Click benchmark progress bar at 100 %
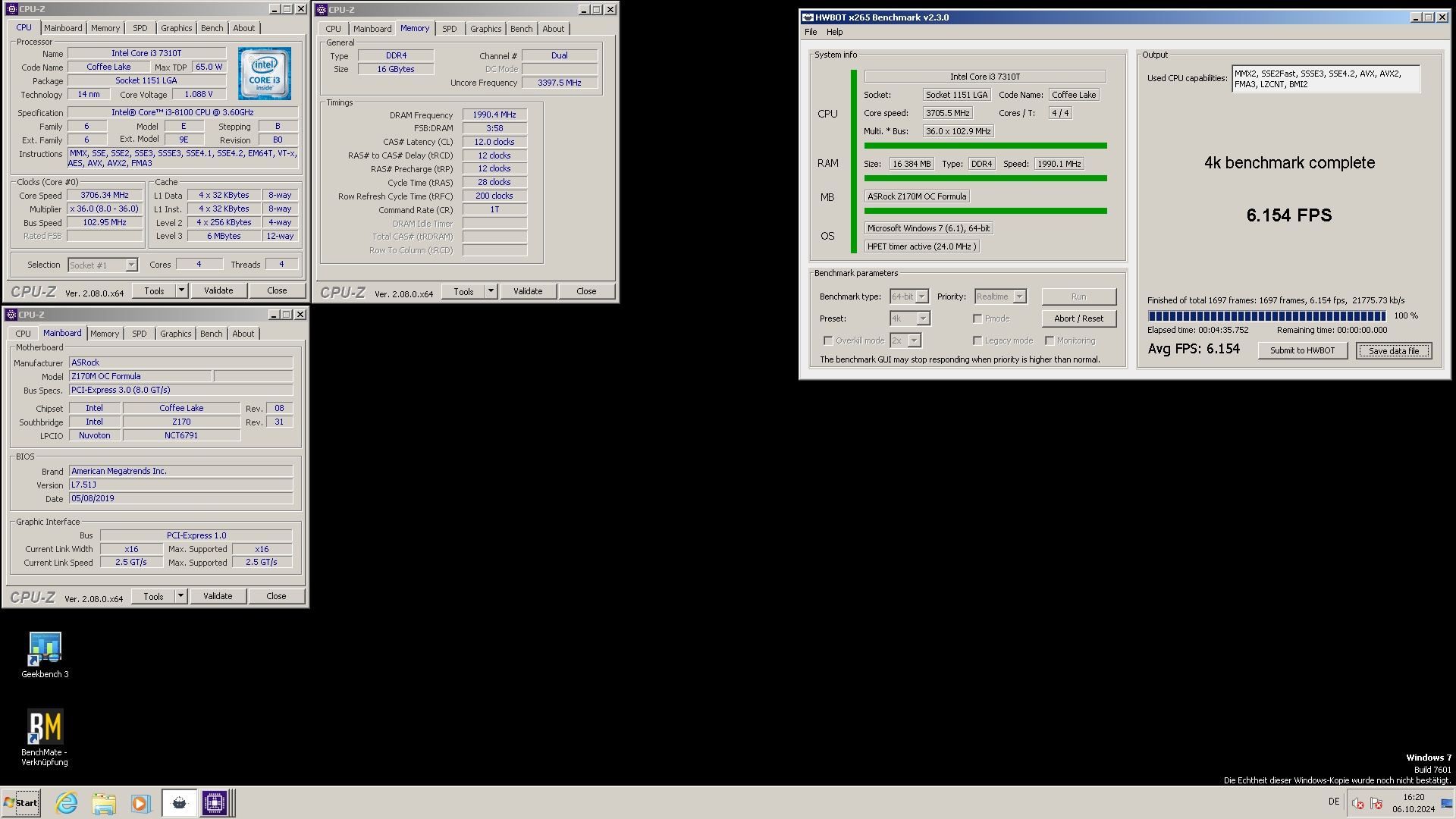1456x819 pixels. coord(1268,316)
